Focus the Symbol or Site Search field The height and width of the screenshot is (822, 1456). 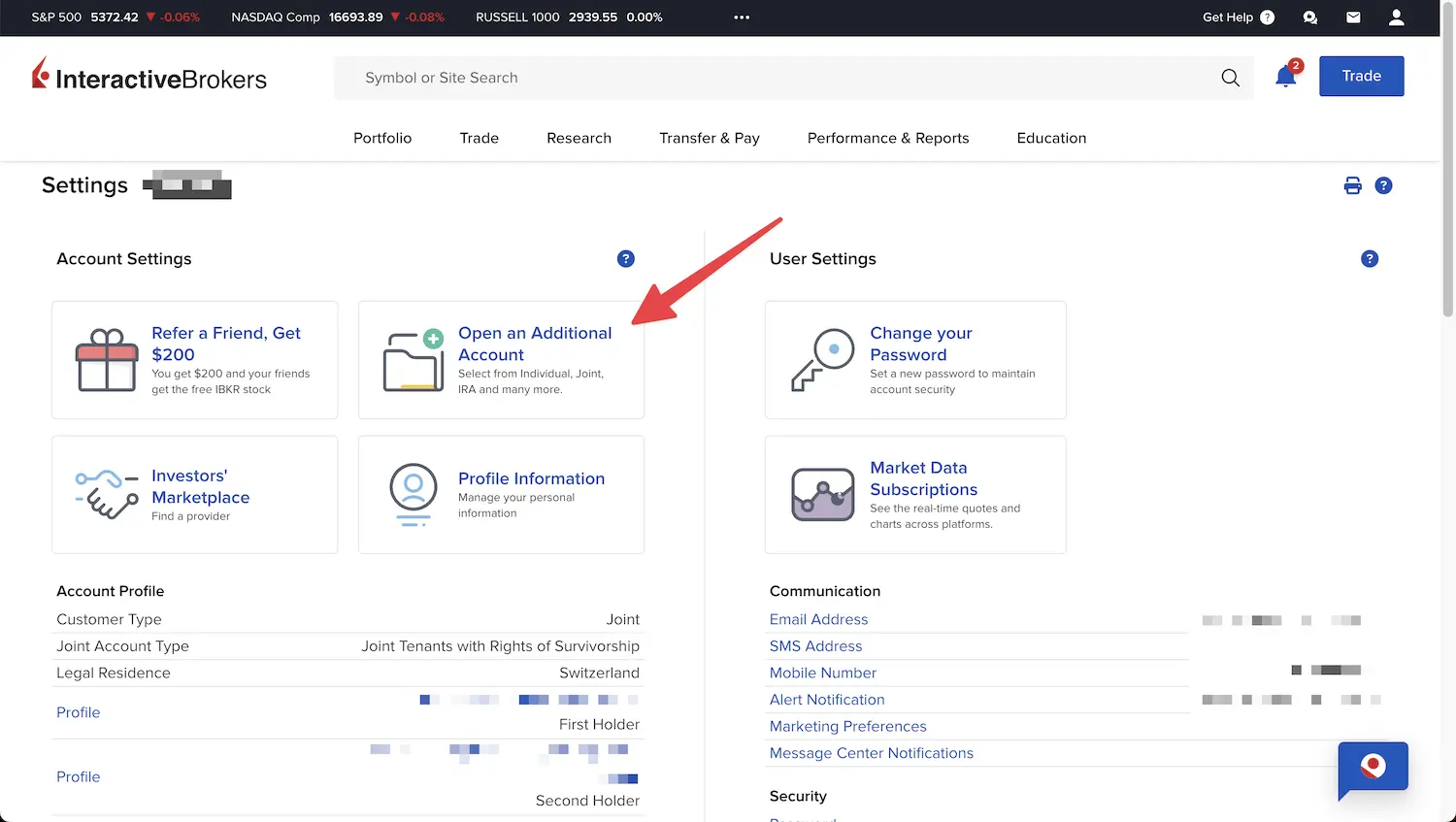coord(793,78)
